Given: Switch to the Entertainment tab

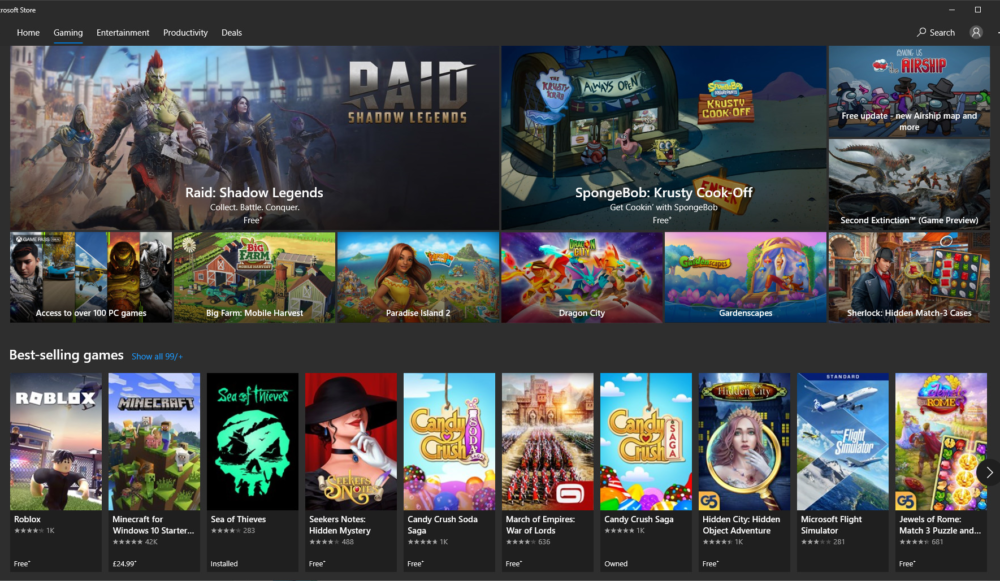Looking at the screenshot, I should click(x=122, y=33).
